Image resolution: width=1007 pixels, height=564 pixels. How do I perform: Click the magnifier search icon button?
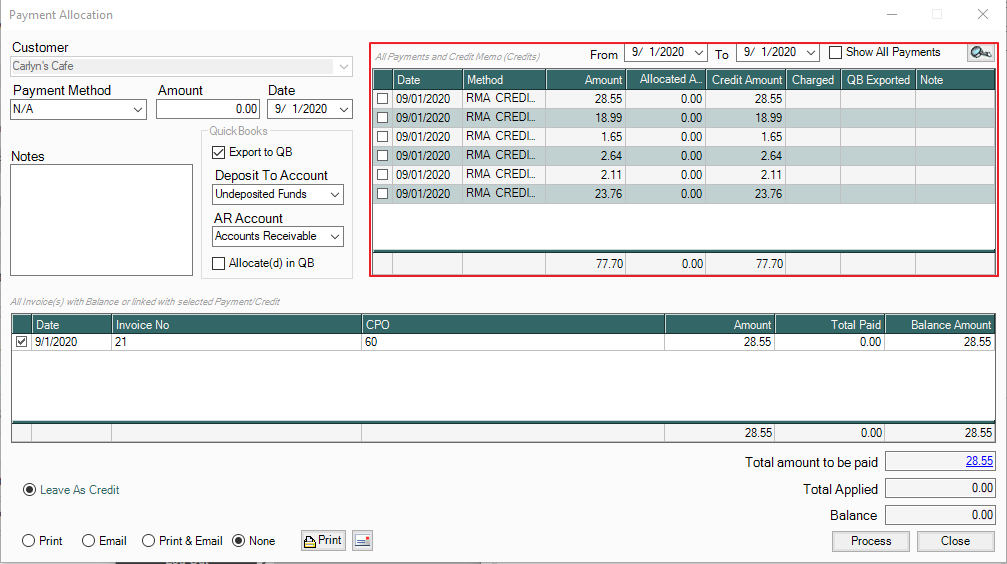tap(980, 53)
